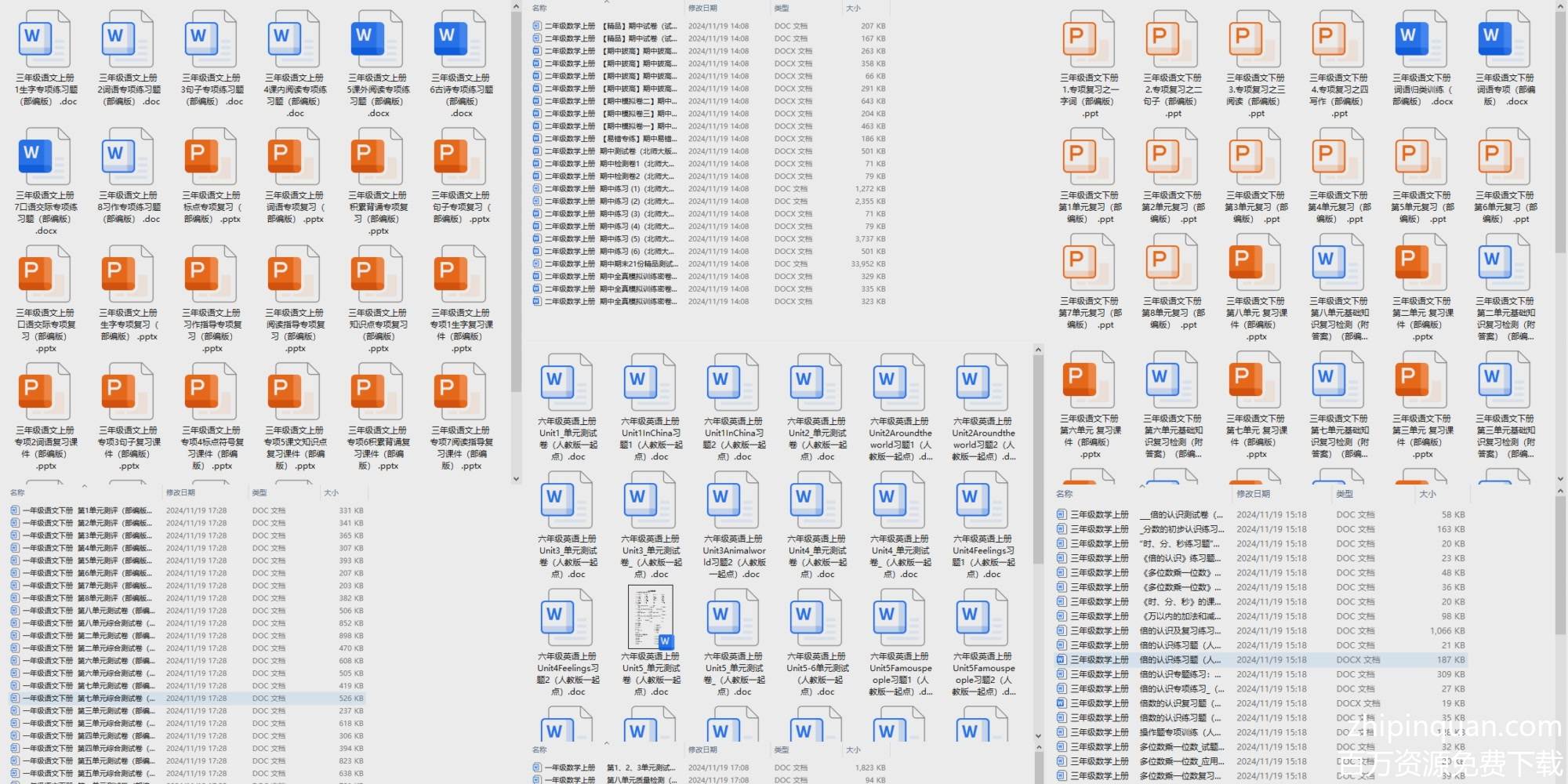Image resolution: width=1568 pixels, height=784 pixels.
Task: Select 三年级语文下册 第1单元复习 .ppt file
Action: (x=1091, y=176)
